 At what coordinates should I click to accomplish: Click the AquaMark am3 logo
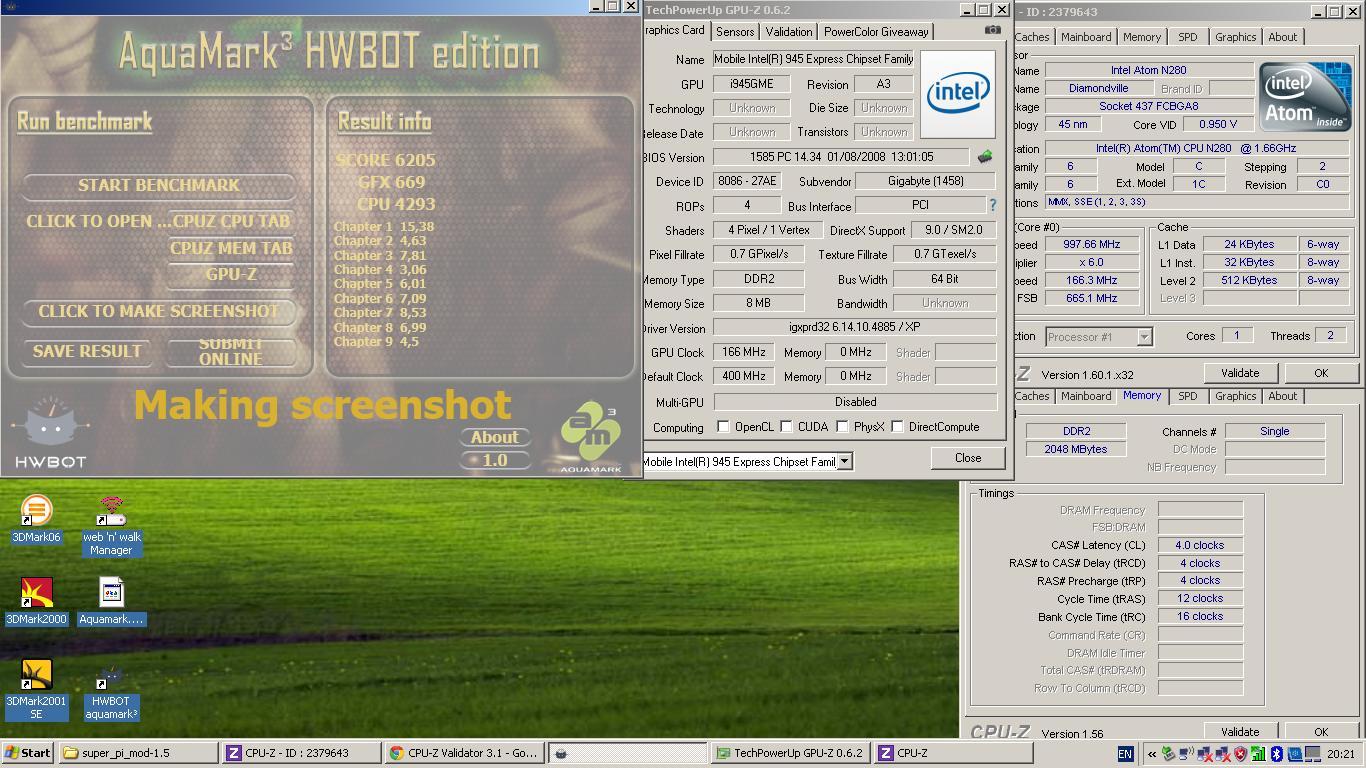tap(590, 436)
